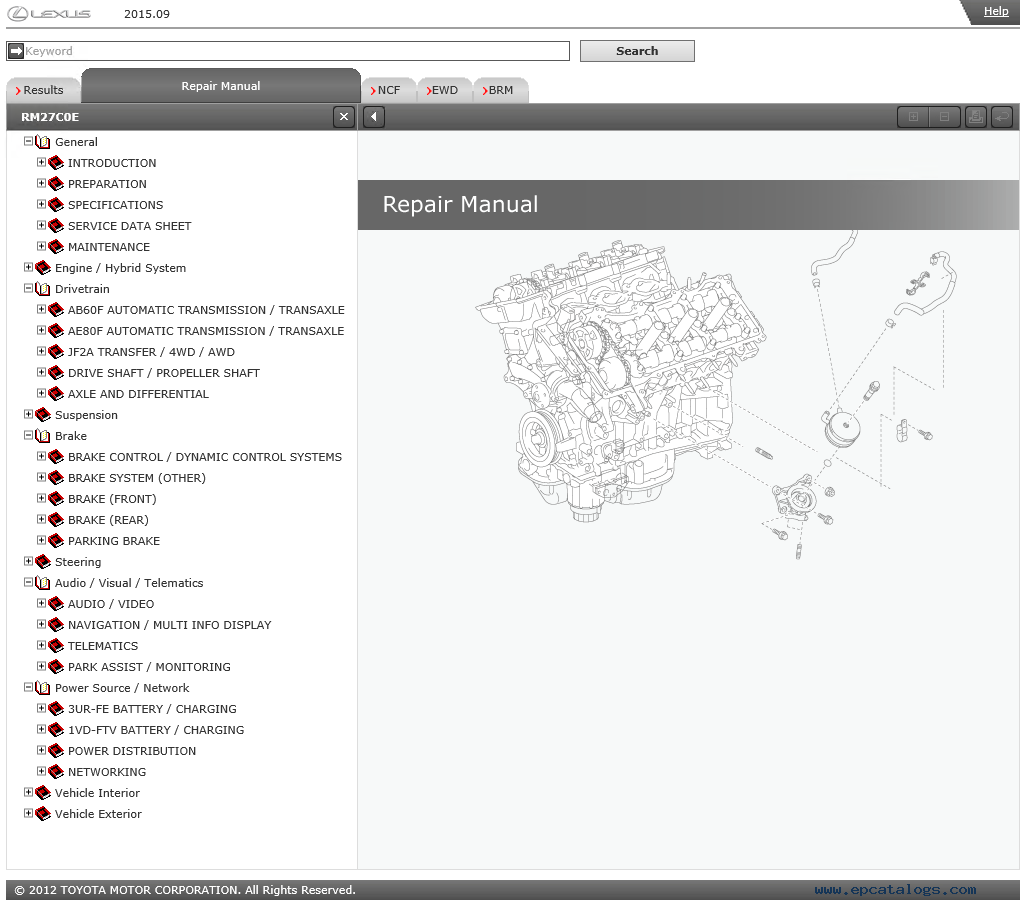Open AUDIO / VIDEO section
Screen dimensions: 1027x906
coord(111,604)
